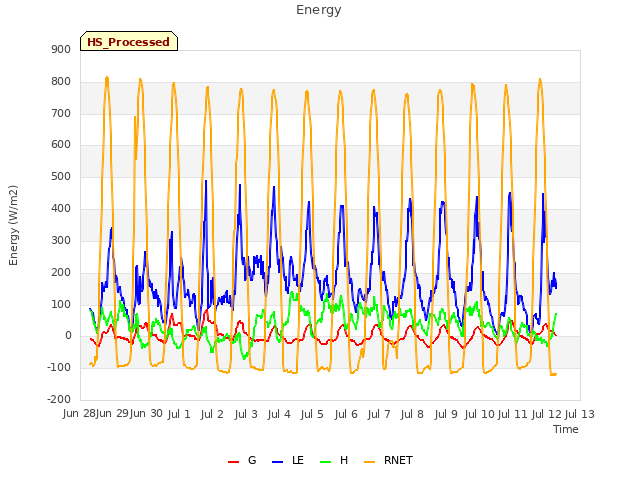The height and width of the screenshot is (480, 640).
Task: Click the 'Time' x-axis label
Action: (x=566, y=429)
